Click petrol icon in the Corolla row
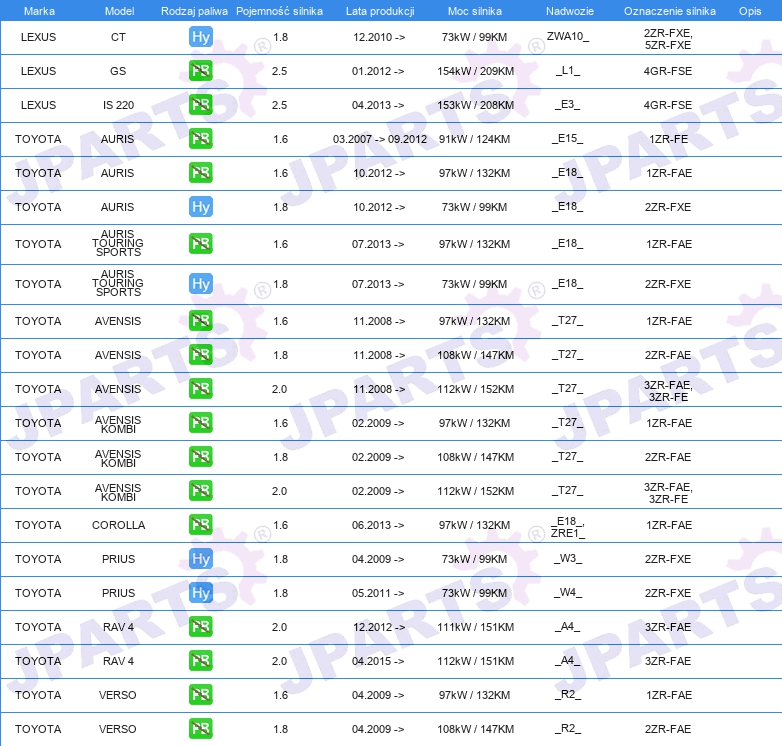The width and height of the screenshot is (782, 746). 201,525
